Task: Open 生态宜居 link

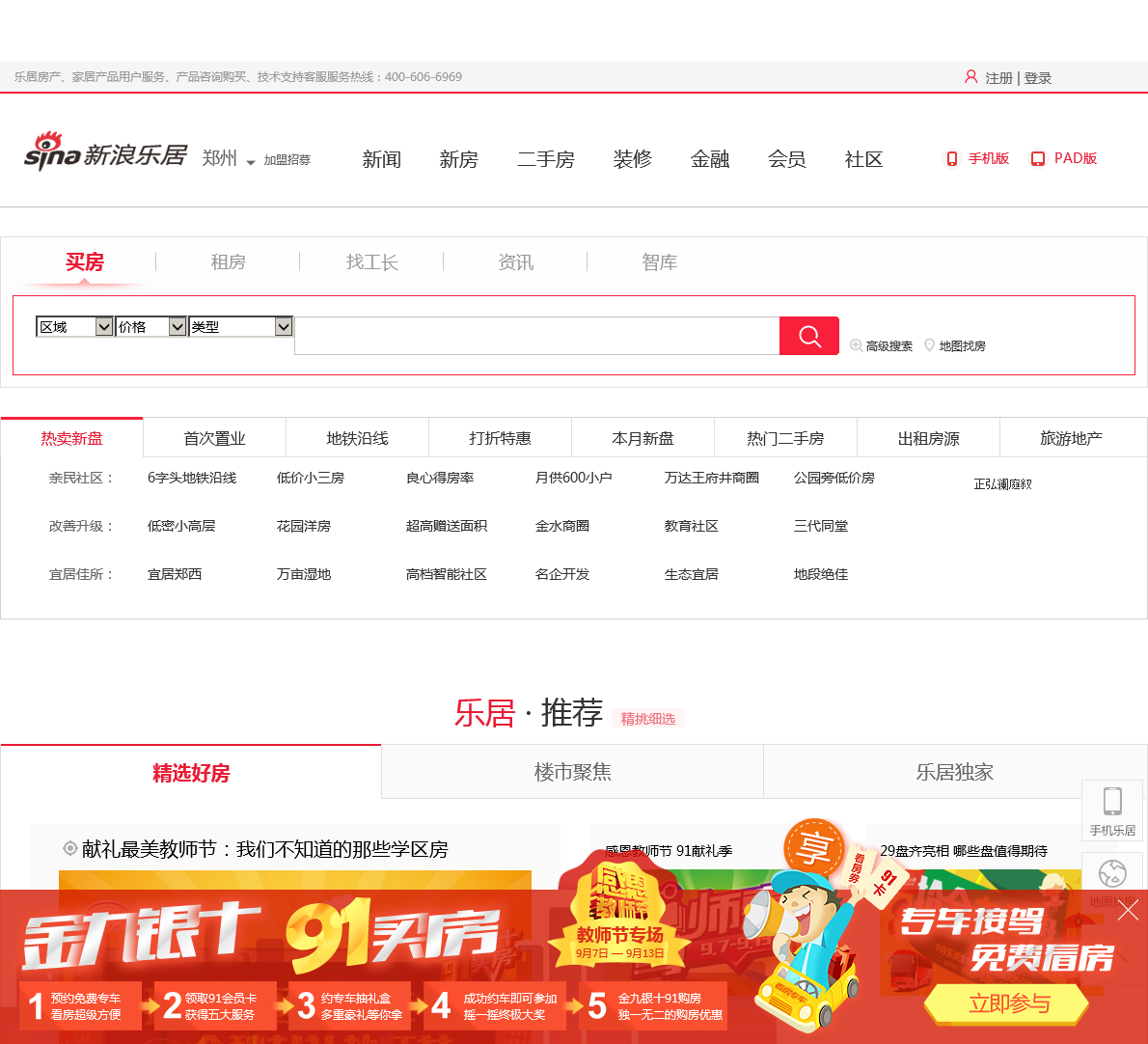Action: click(x=691, y=574)
